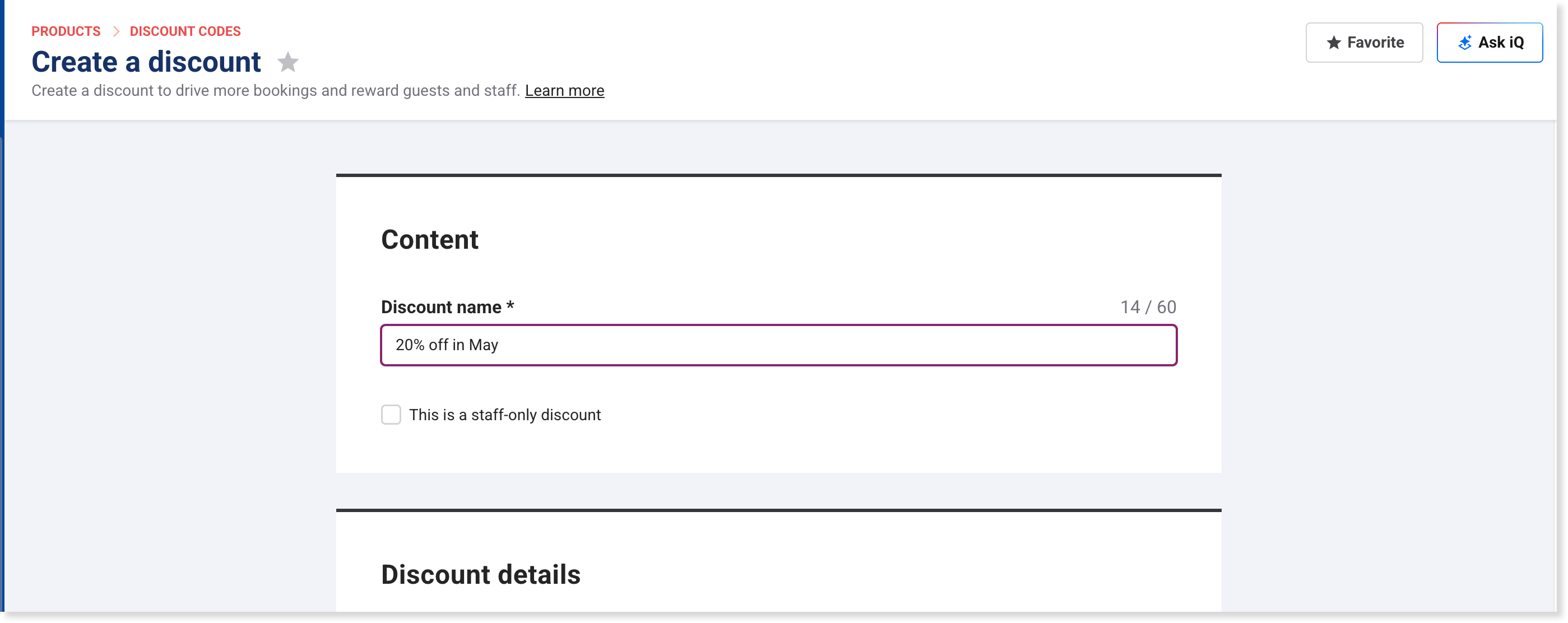Go to the PRODUCTS breadcrumb
Viewport: 1568px width, 623px height.
[66, 31]
